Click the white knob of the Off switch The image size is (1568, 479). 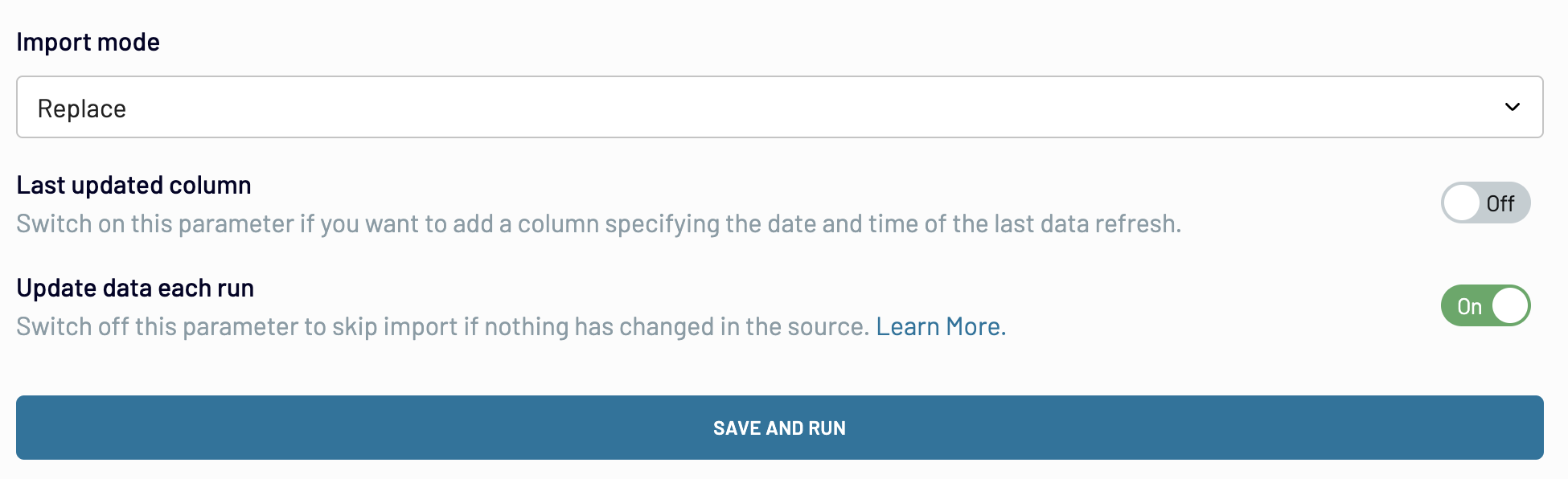click(x=1462, y=203)
